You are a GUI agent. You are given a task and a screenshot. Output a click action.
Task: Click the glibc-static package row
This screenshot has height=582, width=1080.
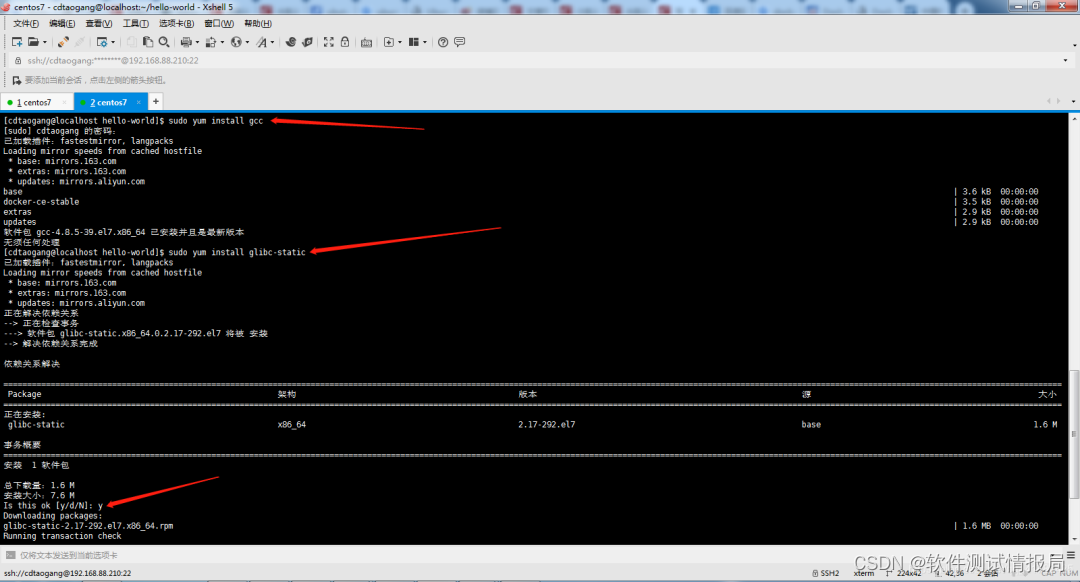(532, 424)
